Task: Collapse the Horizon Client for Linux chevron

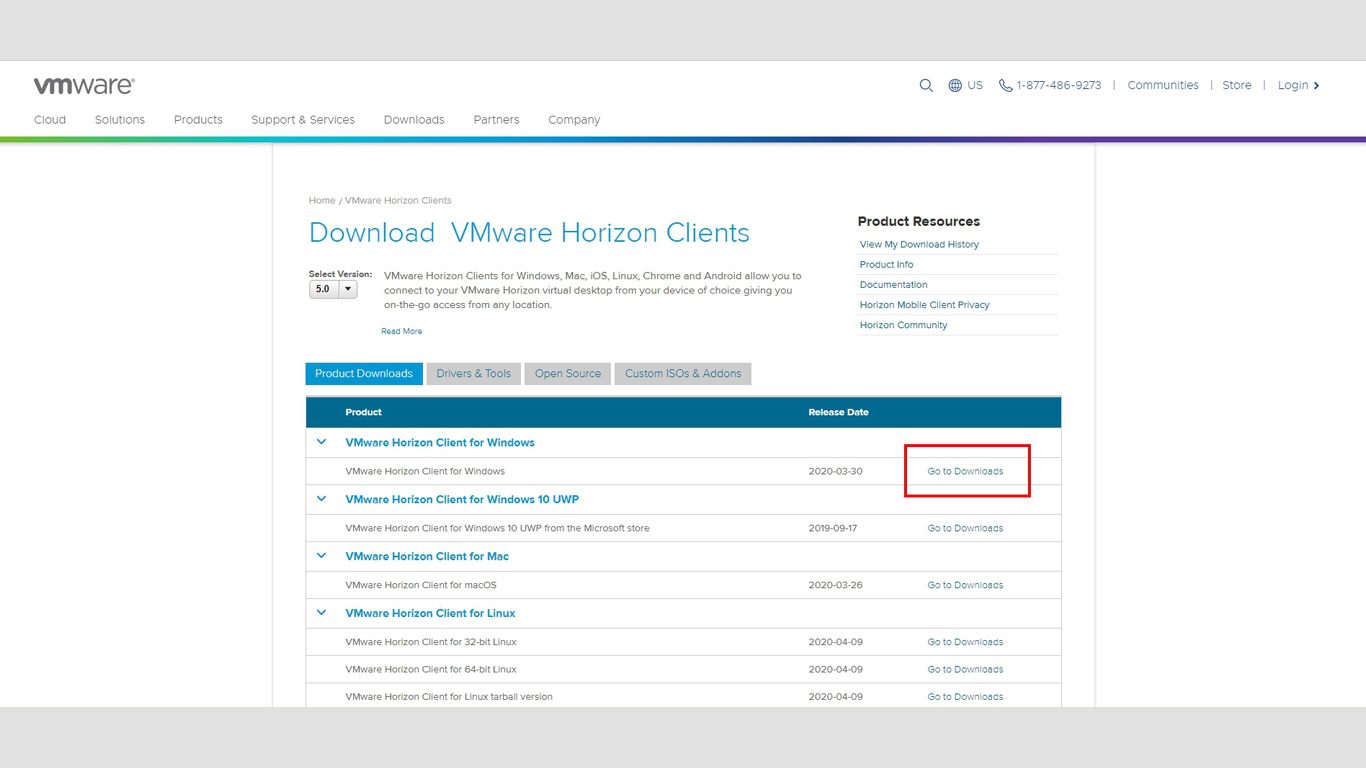Action: click(322, 613)
